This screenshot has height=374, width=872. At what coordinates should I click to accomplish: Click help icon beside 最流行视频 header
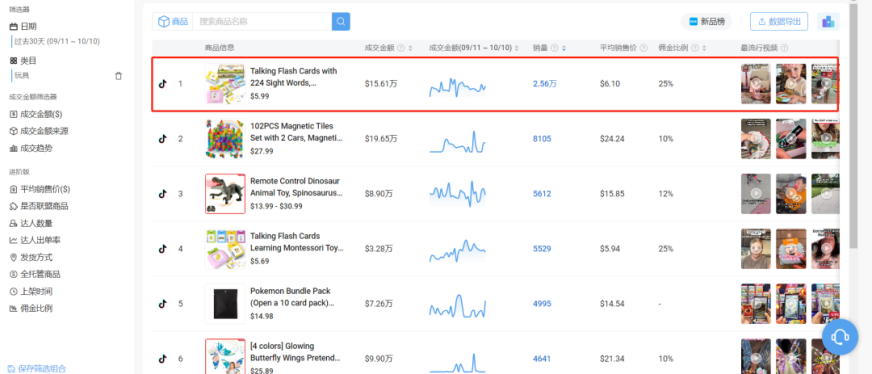(x=784, y=48)
